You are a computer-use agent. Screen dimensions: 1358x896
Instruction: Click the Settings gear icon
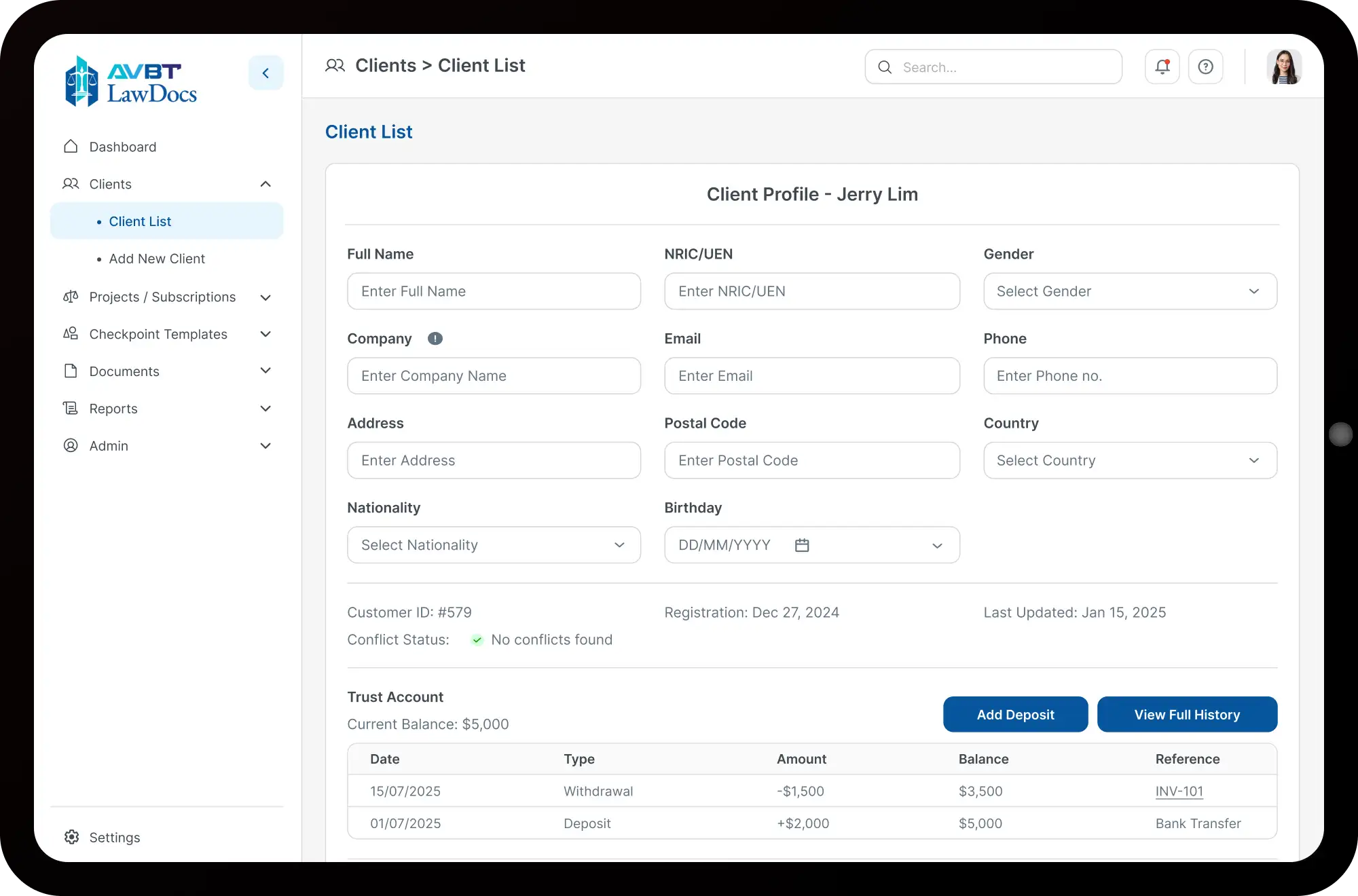(71, 837)
